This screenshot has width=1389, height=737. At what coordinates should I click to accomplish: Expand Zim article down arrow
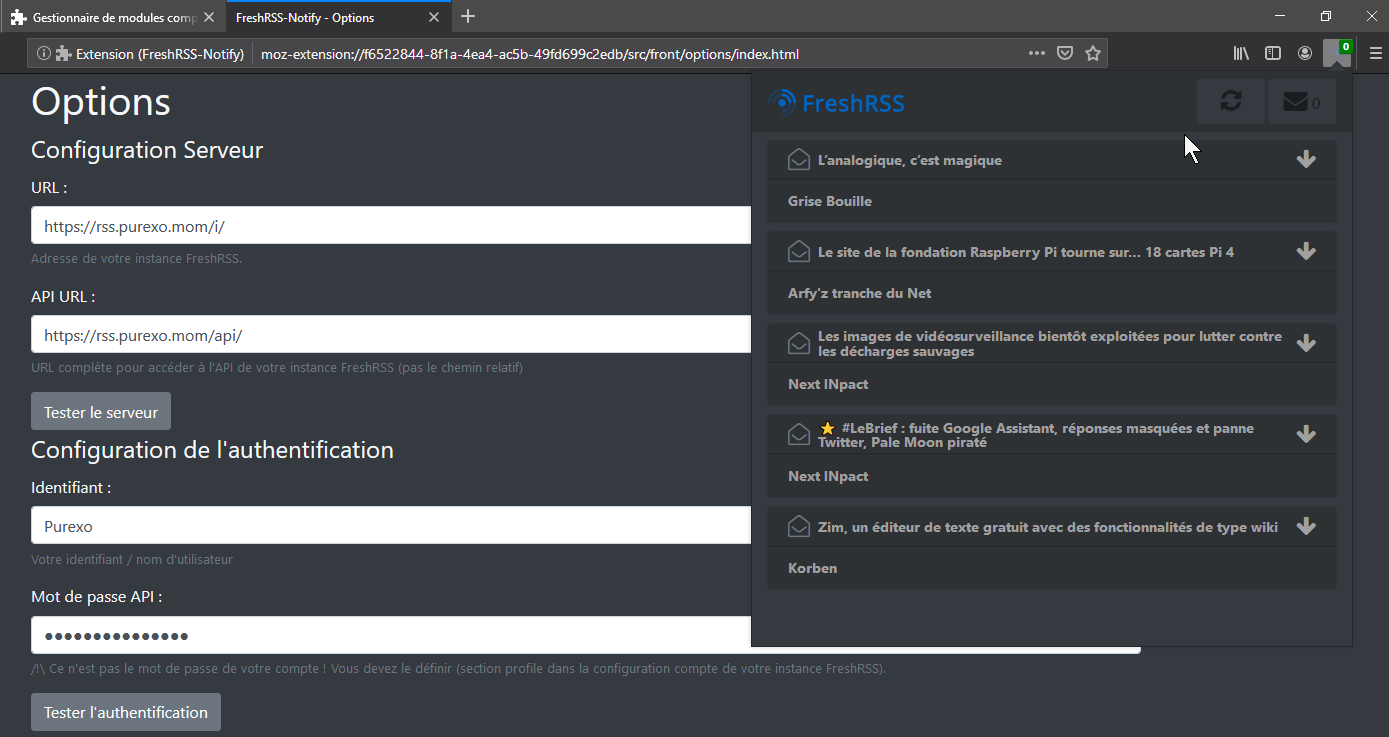coord(1306,526)
